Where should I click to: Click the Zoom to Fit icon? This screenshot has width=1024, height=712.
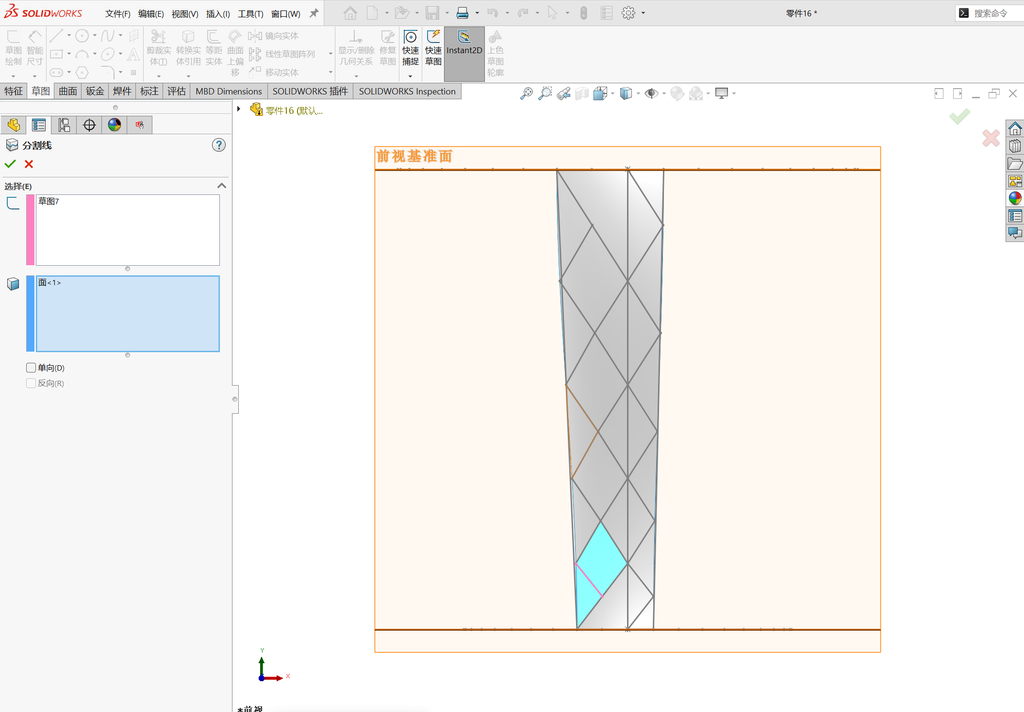click(x=526, y=93)
